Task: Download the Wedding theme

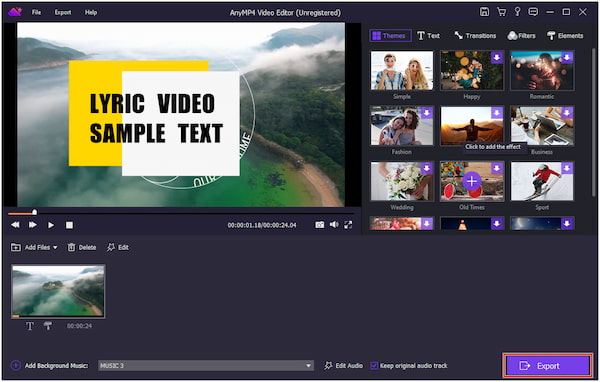Action: point(427,168)
